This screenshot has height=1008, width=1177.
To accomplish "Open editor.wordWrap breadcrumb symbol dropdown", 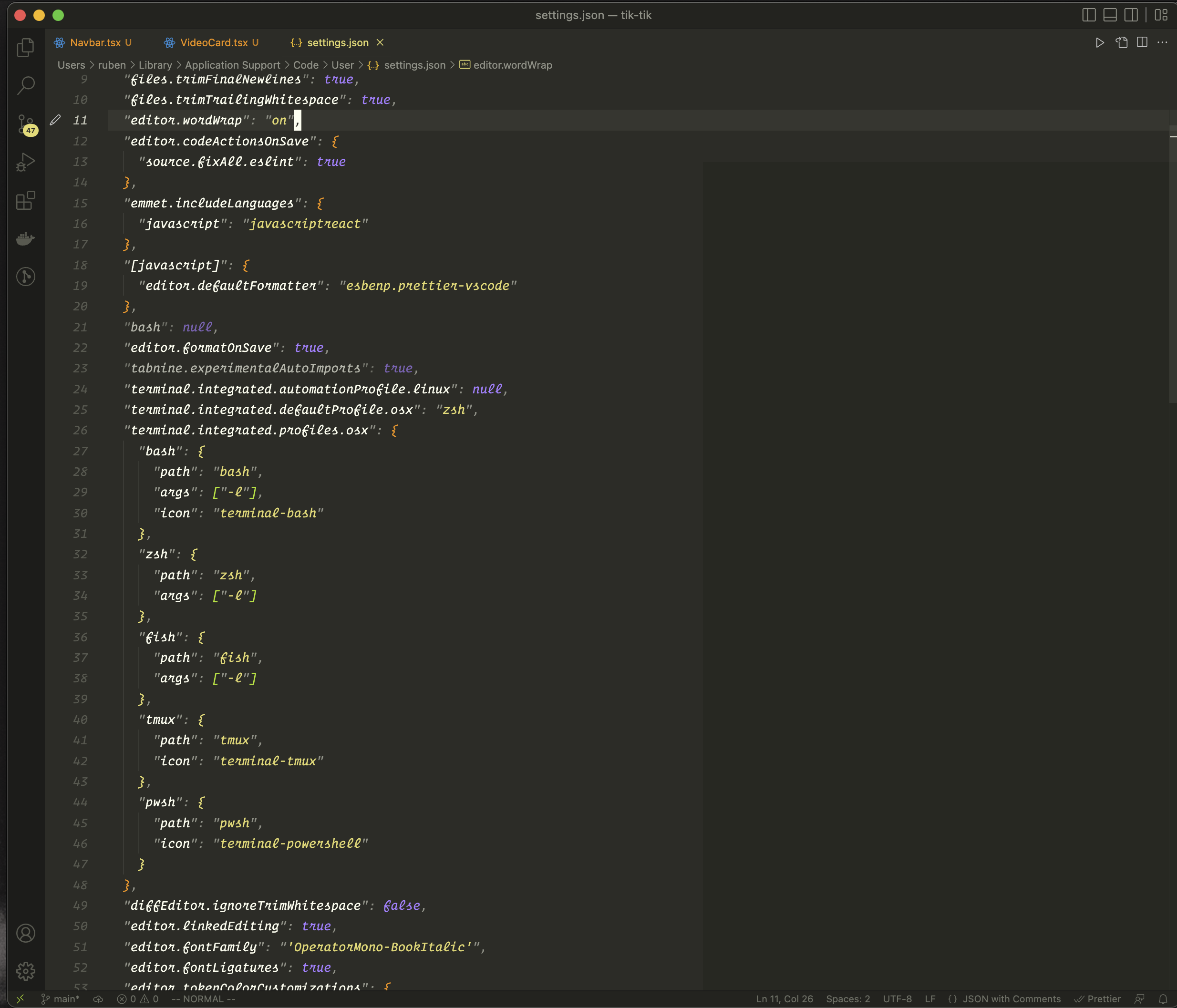I will click(x=506, y=65).
